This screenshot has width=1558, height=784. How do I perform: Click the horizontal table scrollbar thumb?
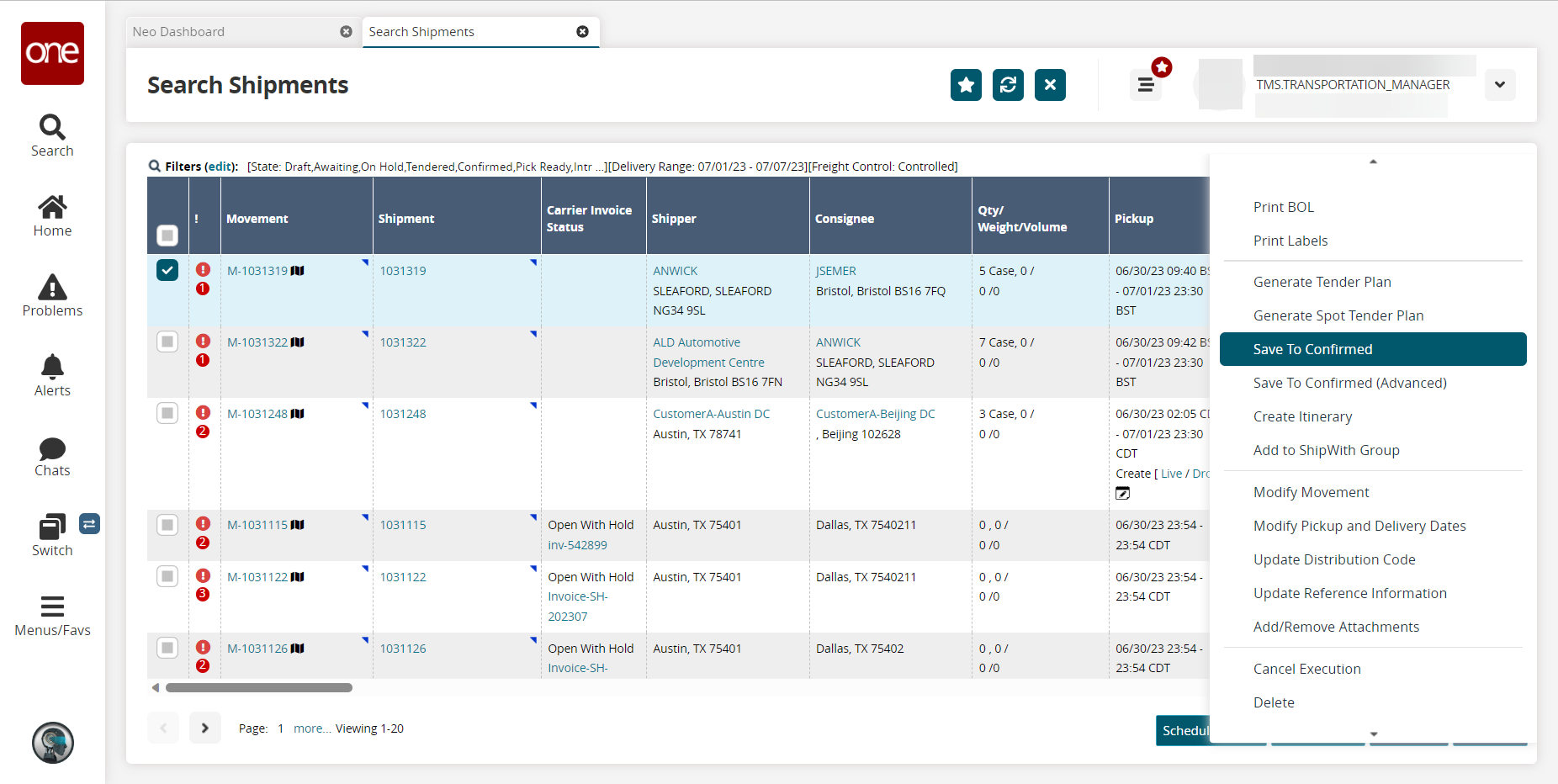[x=259, y=687]
